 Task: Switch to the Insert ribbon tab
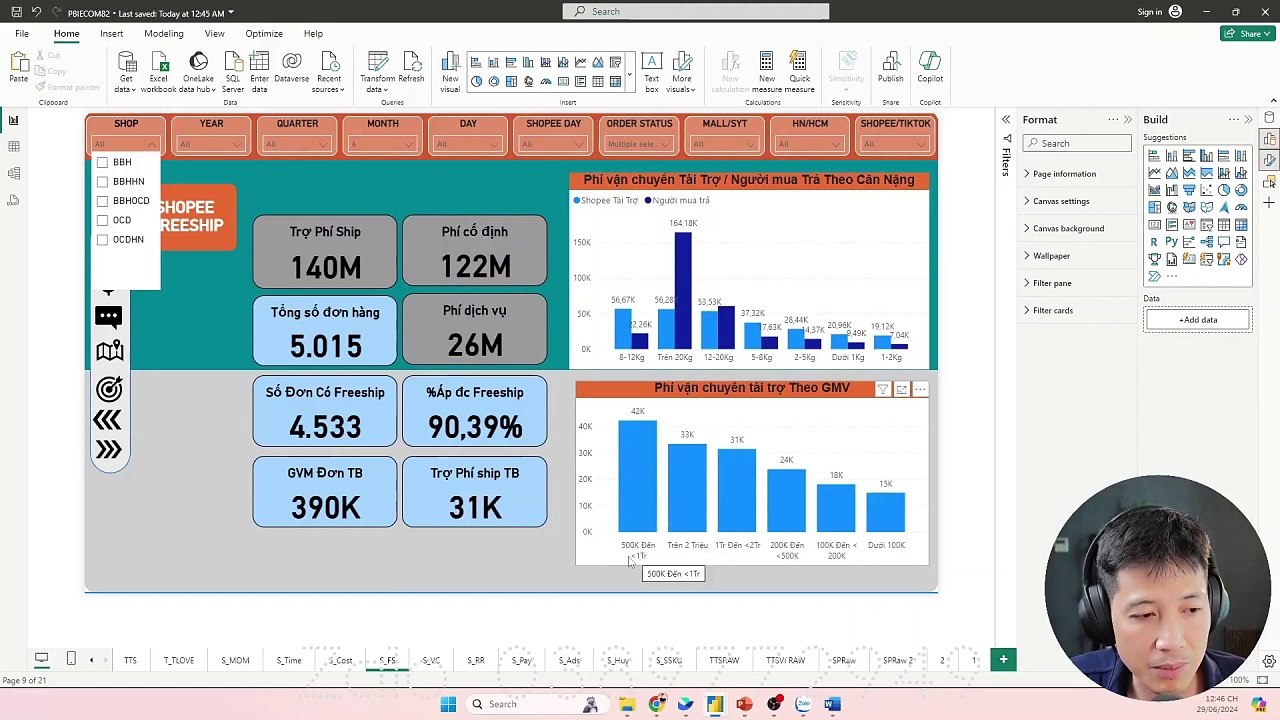click(111, 33)
